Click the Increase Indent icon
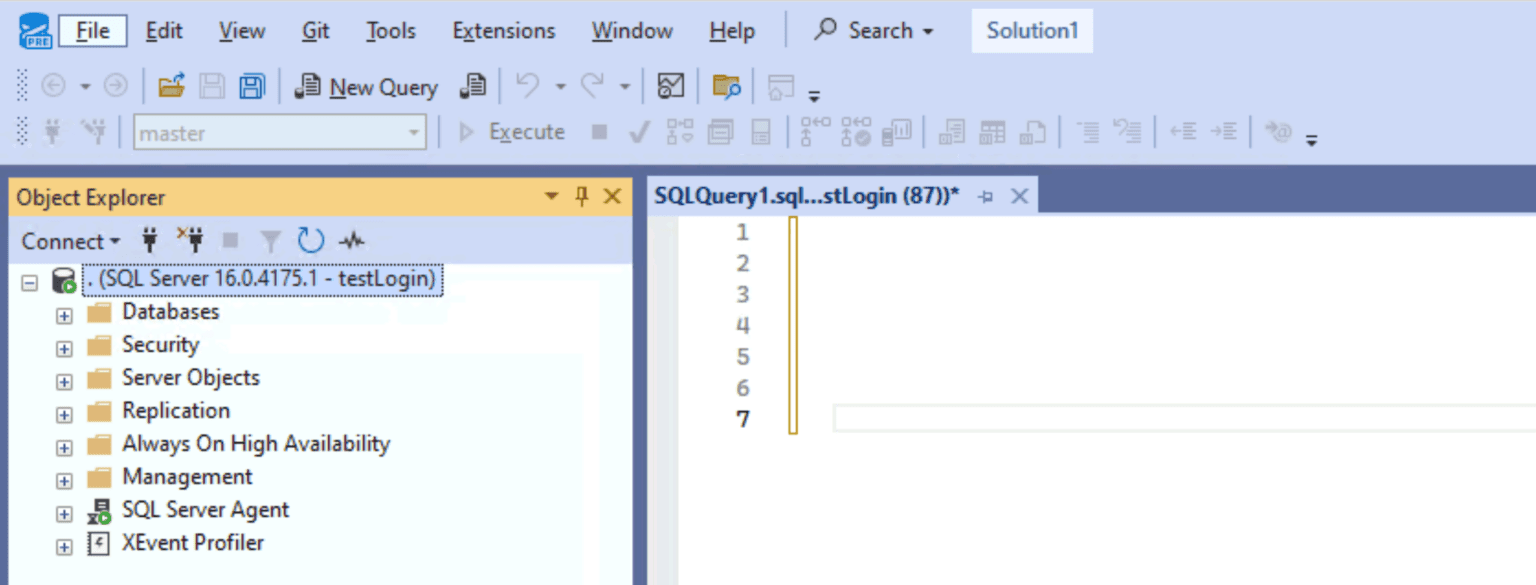Image resolution: width=1536 pixels, height=585 pixels. [x=1223, y=131]
